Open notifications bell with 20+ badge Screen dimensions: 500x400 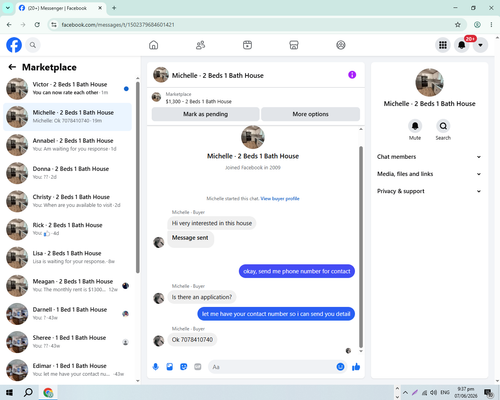point(462,45)
